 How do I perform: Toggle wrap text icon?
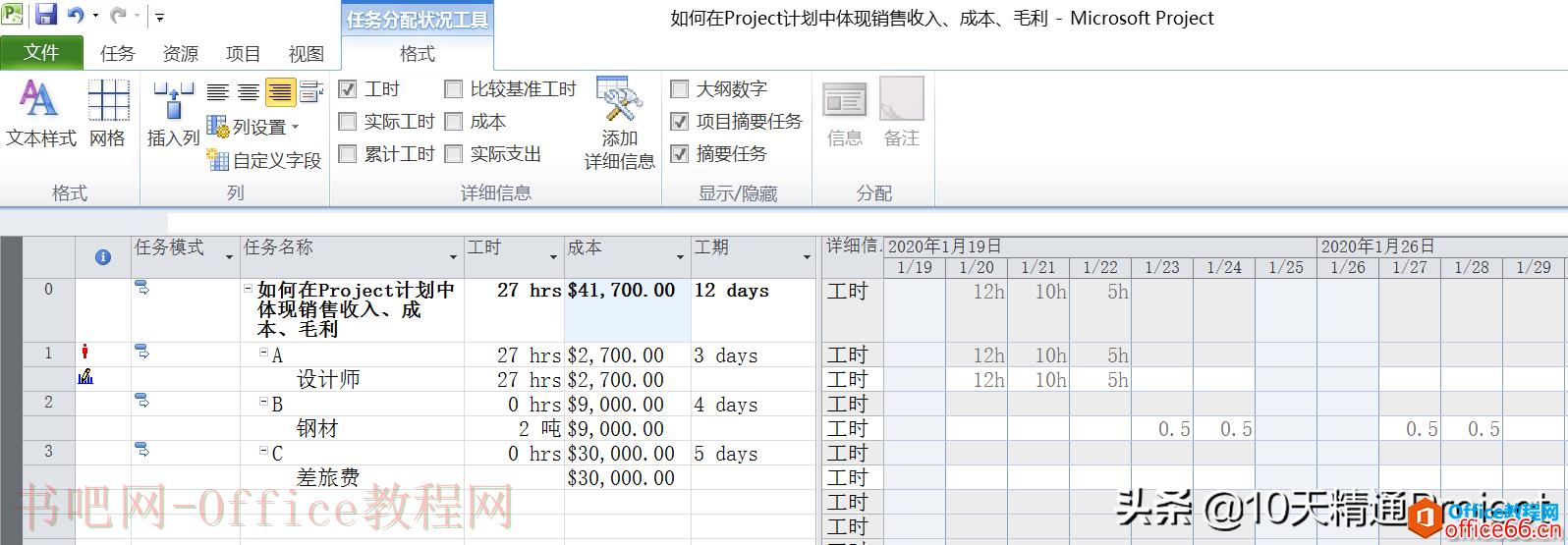tap(311, 92)
